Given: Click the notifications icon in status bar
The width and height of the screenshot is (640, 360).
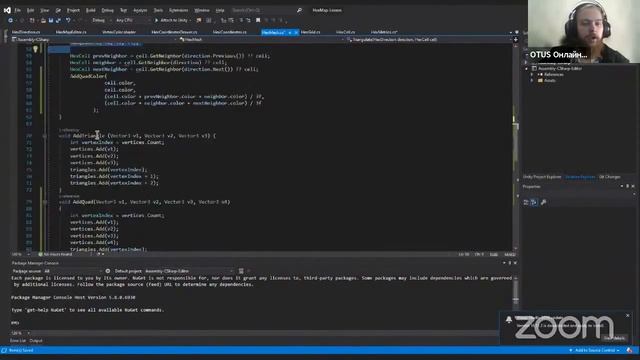Looking at the screenshot, I should coord(629,351).
